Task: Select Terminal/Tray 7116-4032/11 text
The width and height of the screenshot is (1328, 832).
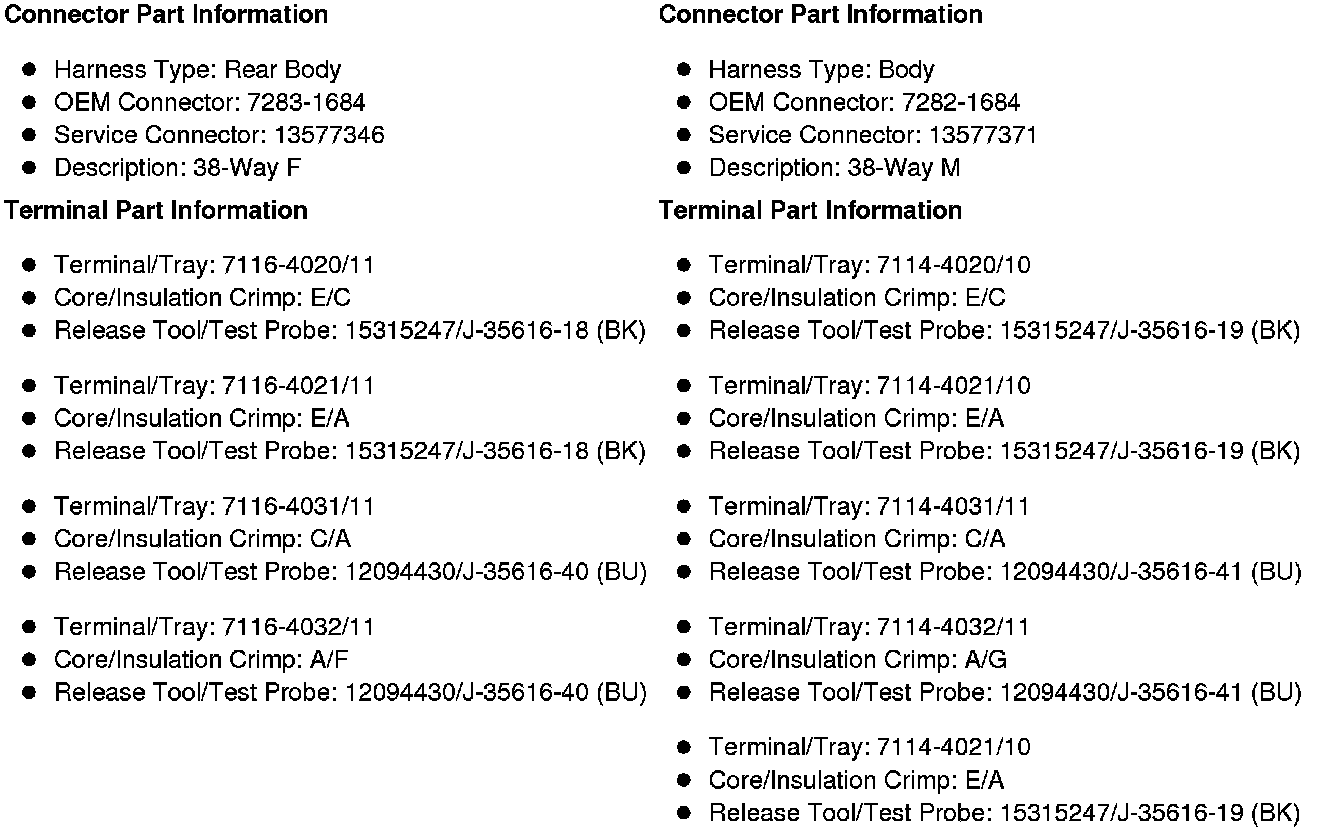Action: (214, 627)
